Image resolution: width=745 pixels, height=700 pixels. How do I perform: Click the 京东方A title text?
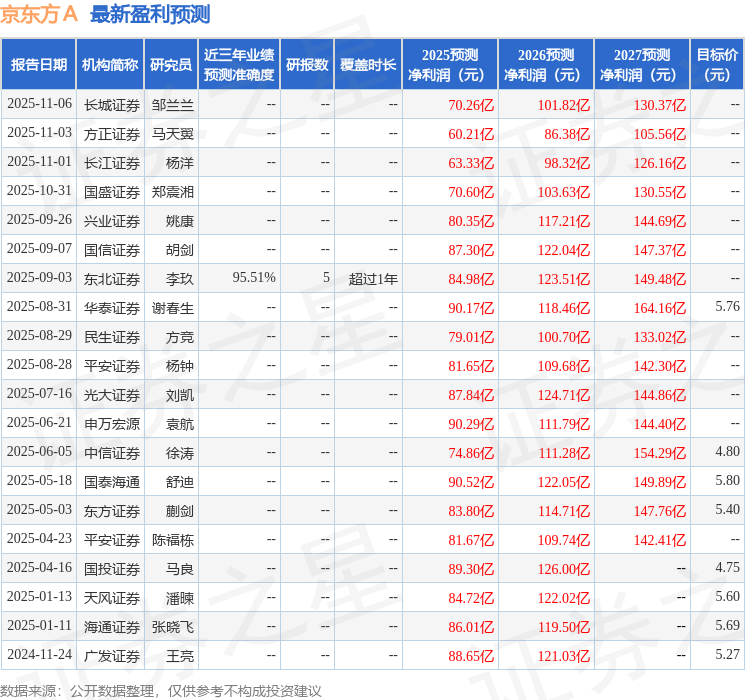[x=41, y=15]
